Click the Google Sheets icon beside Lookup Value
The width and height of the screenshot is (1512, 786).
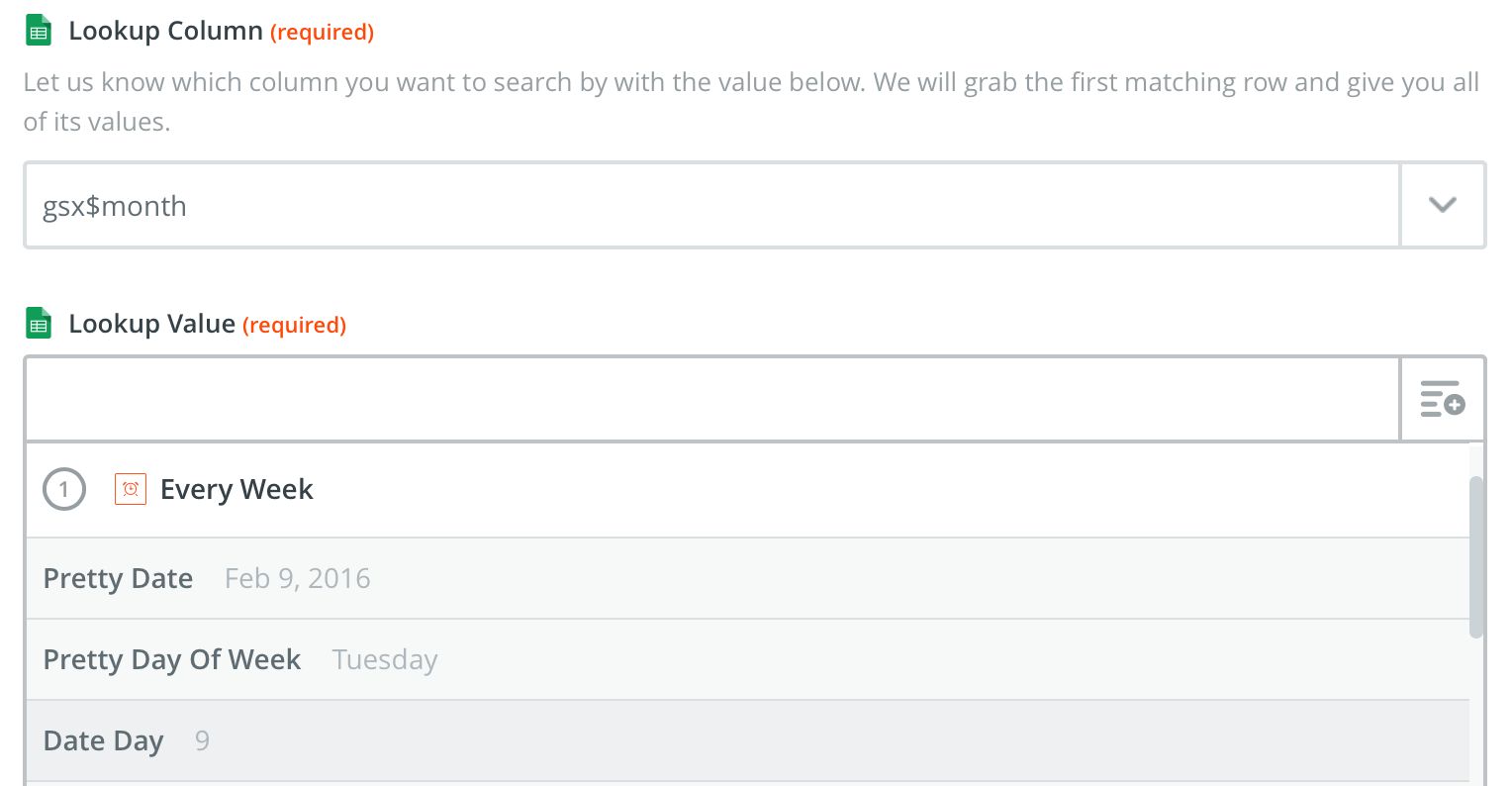coord(38,324)
